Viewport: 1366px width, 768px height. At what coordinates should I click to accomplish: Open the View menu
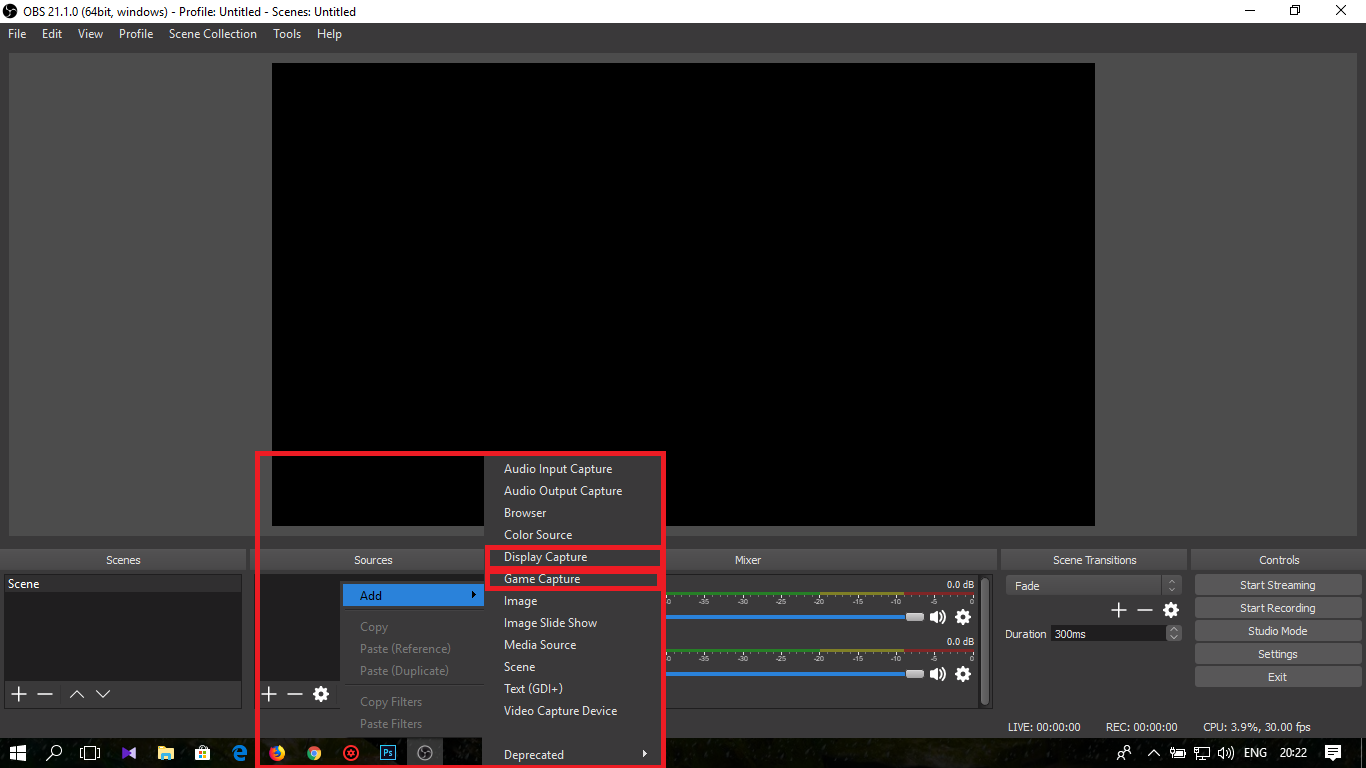click(90, 34)
